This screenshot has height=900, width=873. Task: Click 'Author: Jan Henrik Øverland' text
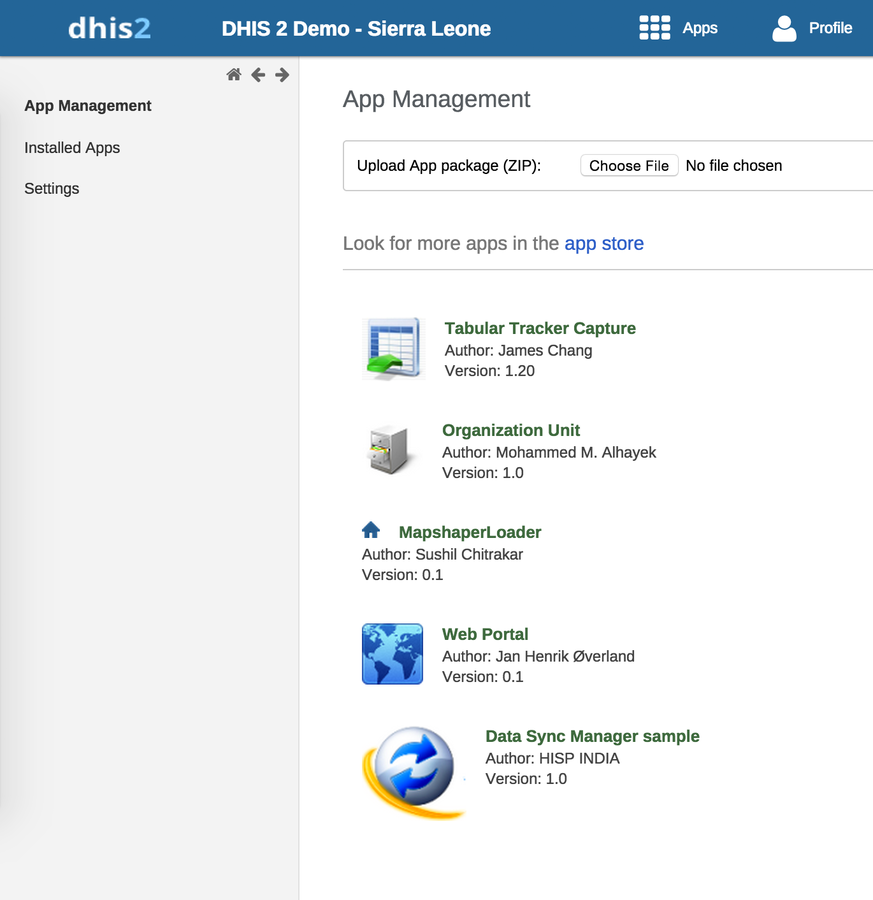point(538,657)
